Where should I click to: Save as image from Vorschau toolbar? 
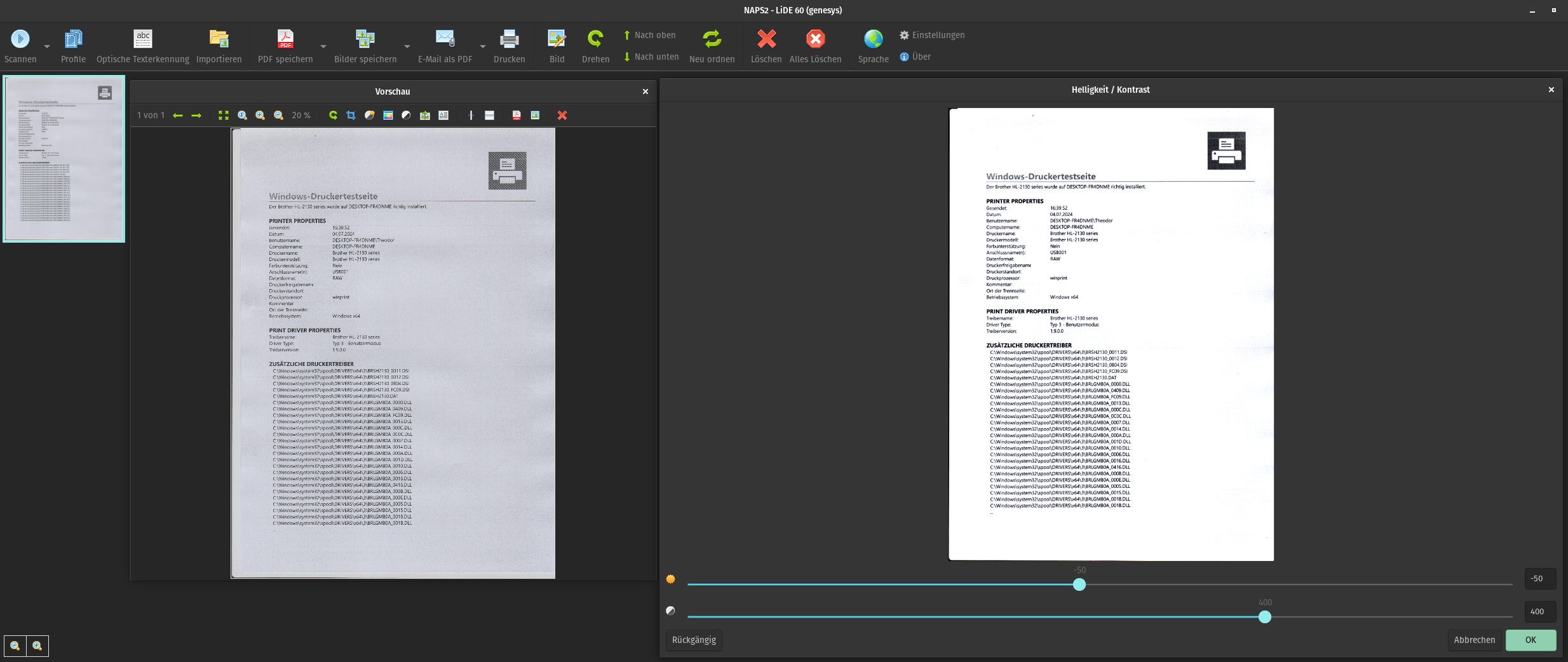(535, 116)
